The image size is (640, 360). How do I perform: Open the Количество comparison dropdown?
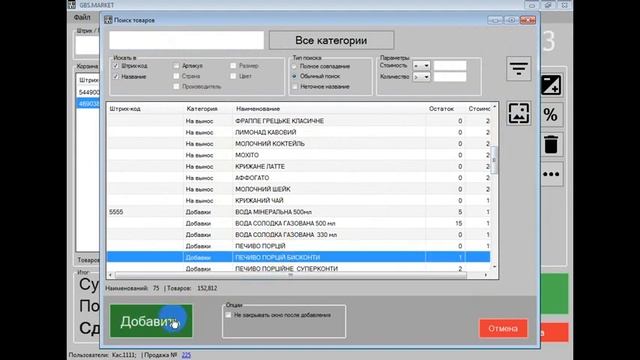pyautogui.click(x=421, y=77)
